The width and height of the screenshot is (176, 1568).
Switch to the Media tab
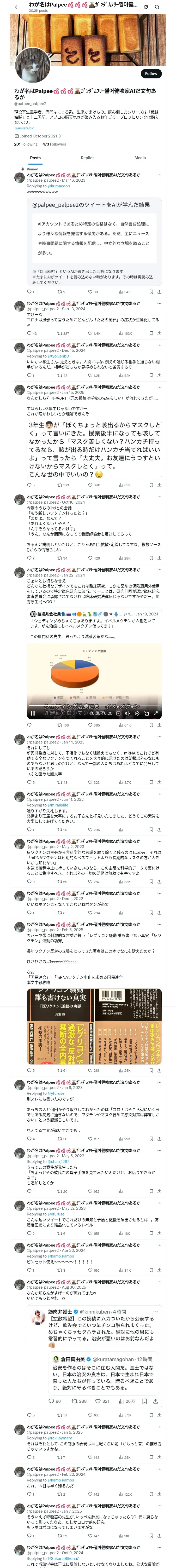pos(139,158)
